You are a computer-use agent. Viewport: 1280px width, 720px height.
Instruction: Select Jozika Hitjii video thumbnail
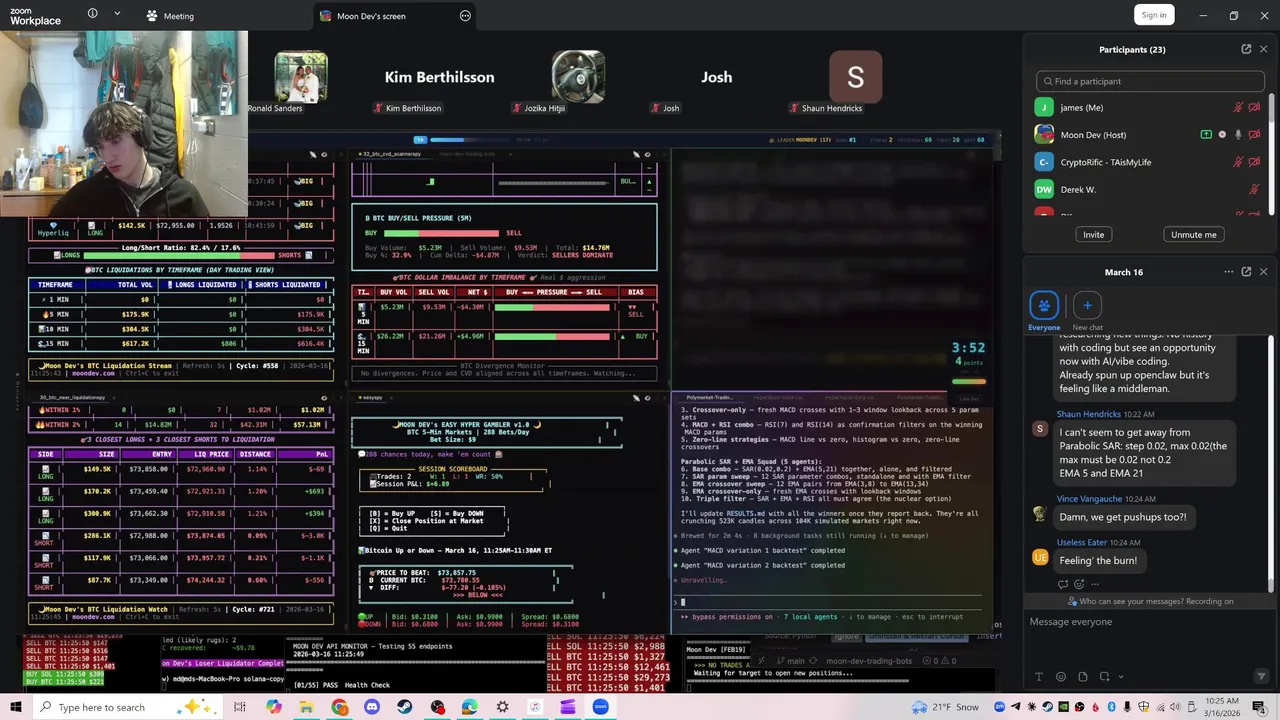click(x=578, y=77)
